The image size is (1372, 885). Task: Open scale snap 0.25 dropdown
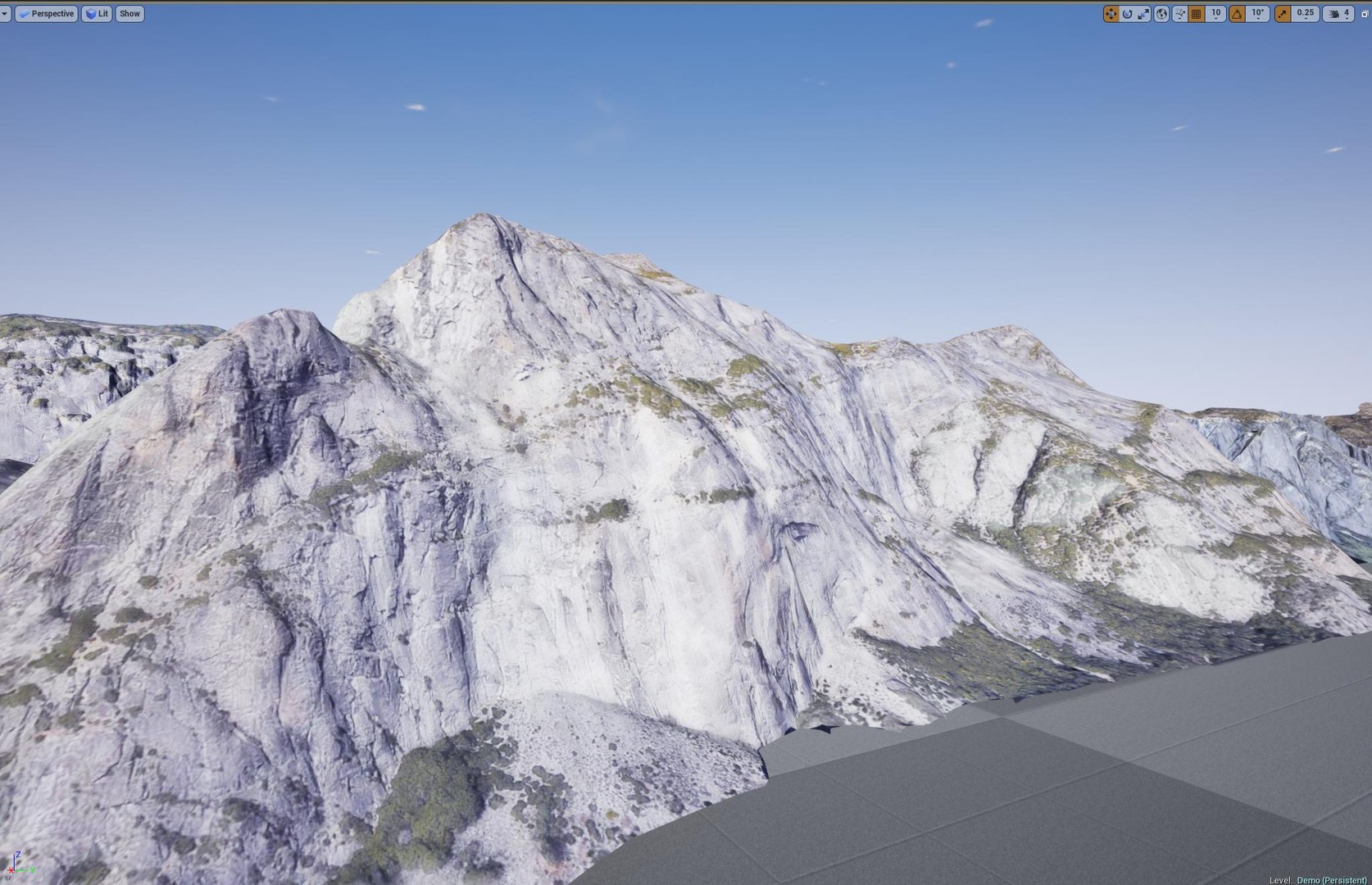click(1306, 14)
